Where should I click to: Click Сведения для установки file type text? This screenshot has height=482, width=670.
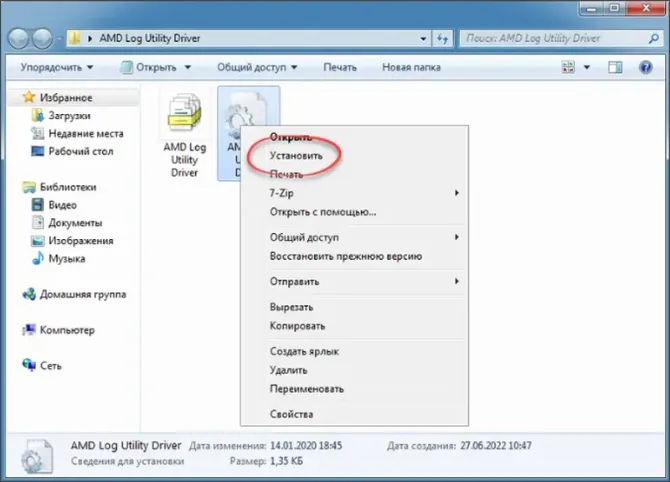[x=127, y=461]
